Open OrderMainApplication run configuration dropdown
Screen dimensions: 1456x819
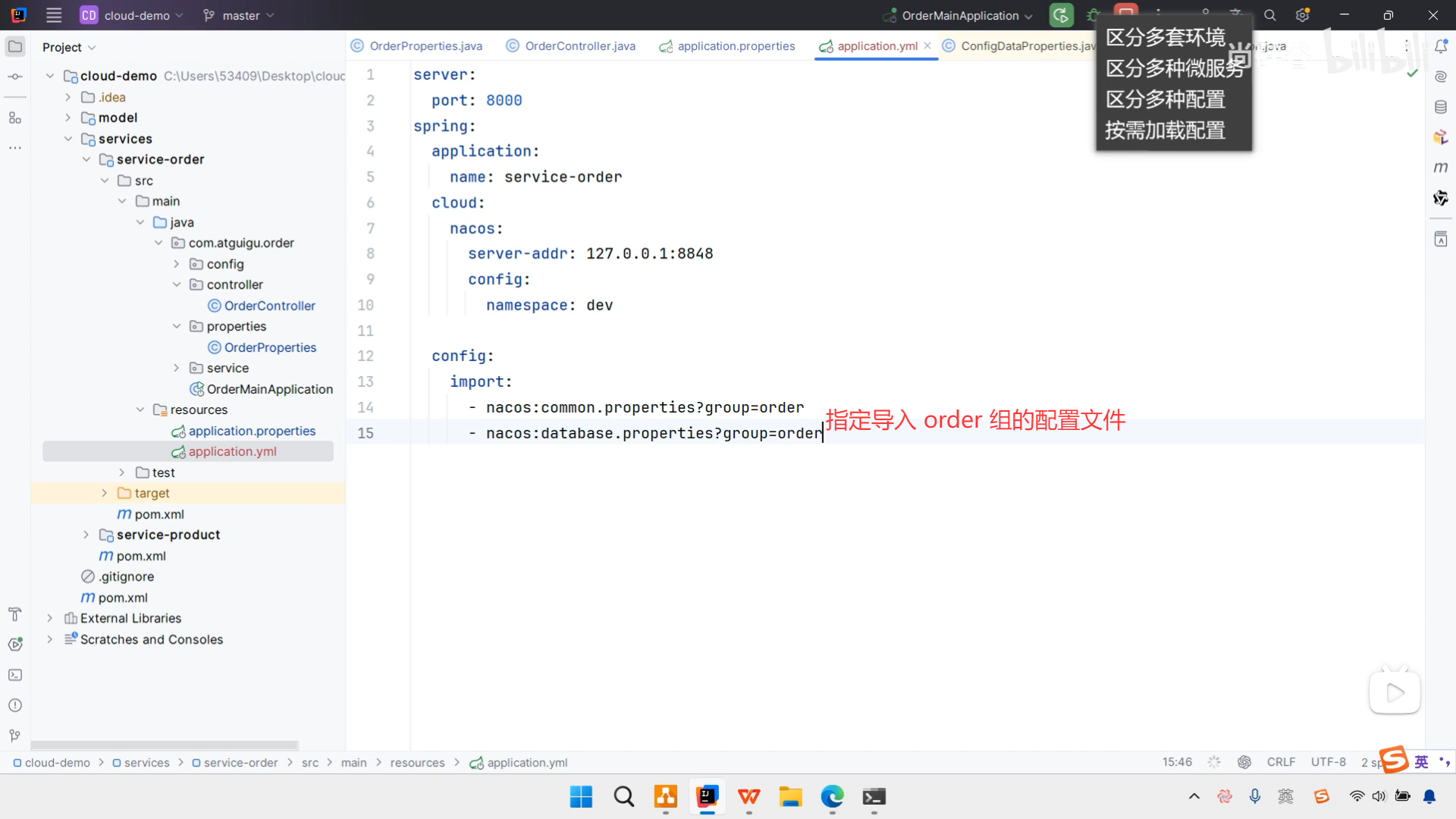click(959, 15)
